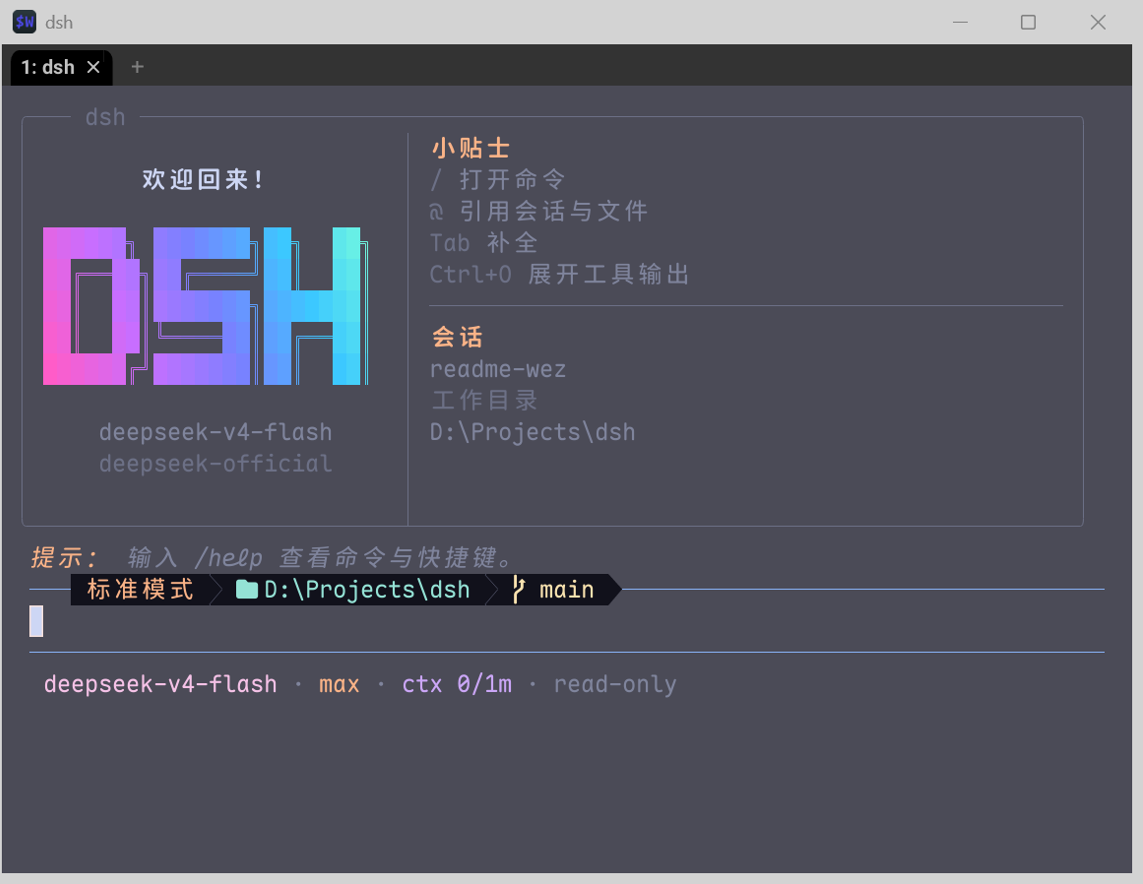Click the 'Ctrl+O 展开工具输出' tip line
The image size is (1143, 884).
[559, 275]
